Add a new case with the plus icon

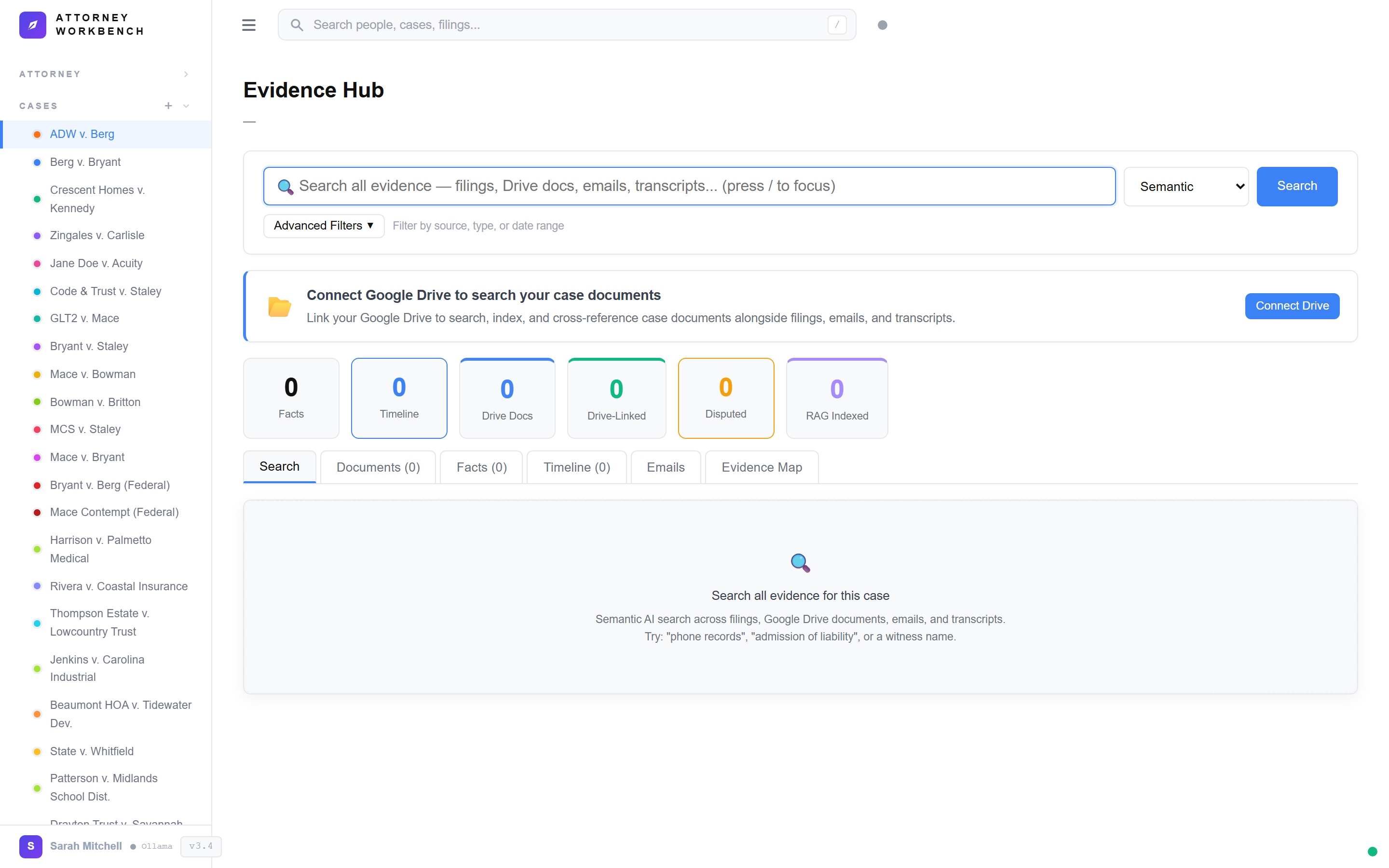click(168, 106)
